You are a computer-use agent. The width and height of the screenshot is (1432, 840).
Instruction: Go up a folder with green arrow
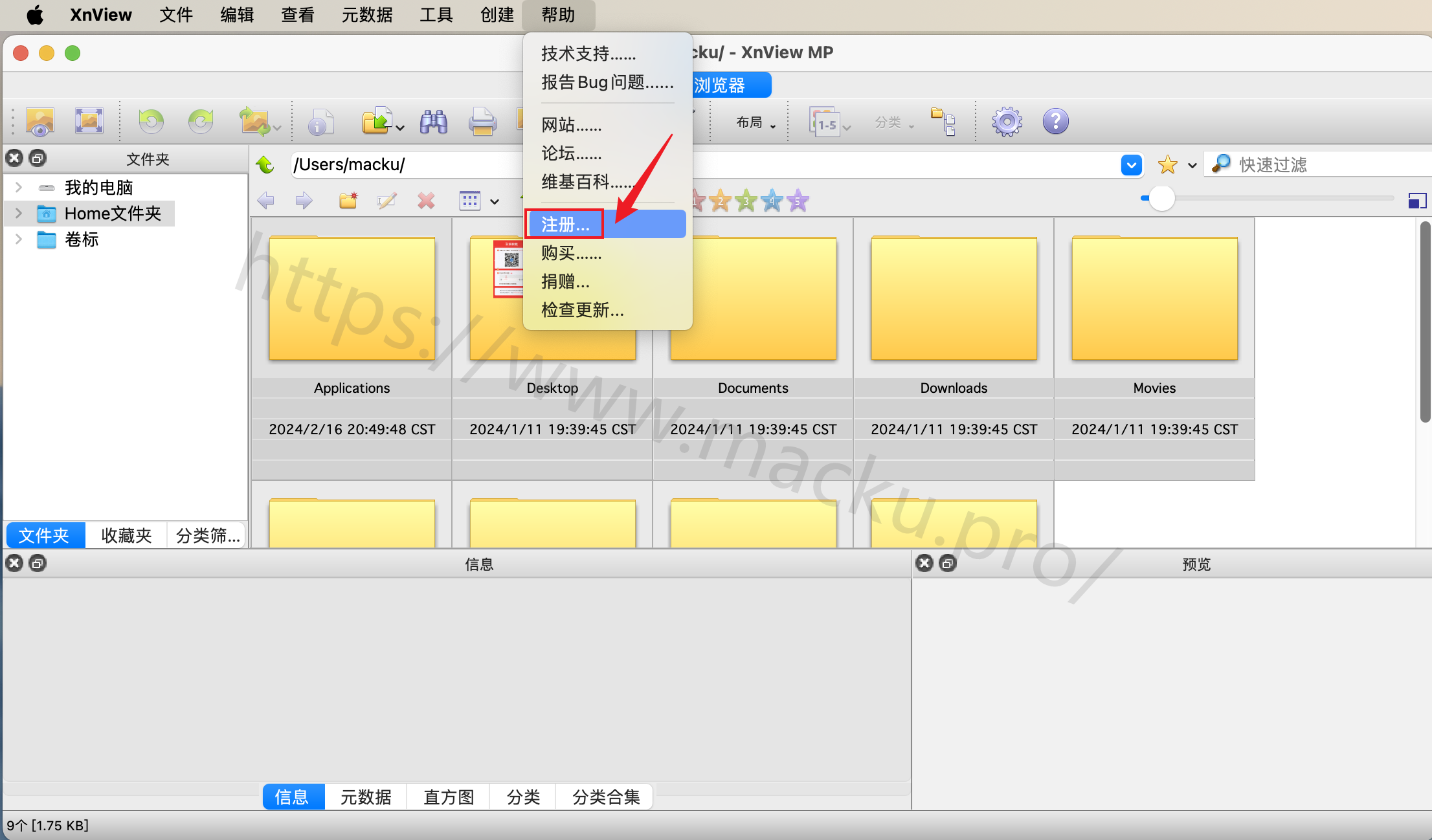pyautogui.click(x=265, y=164)
